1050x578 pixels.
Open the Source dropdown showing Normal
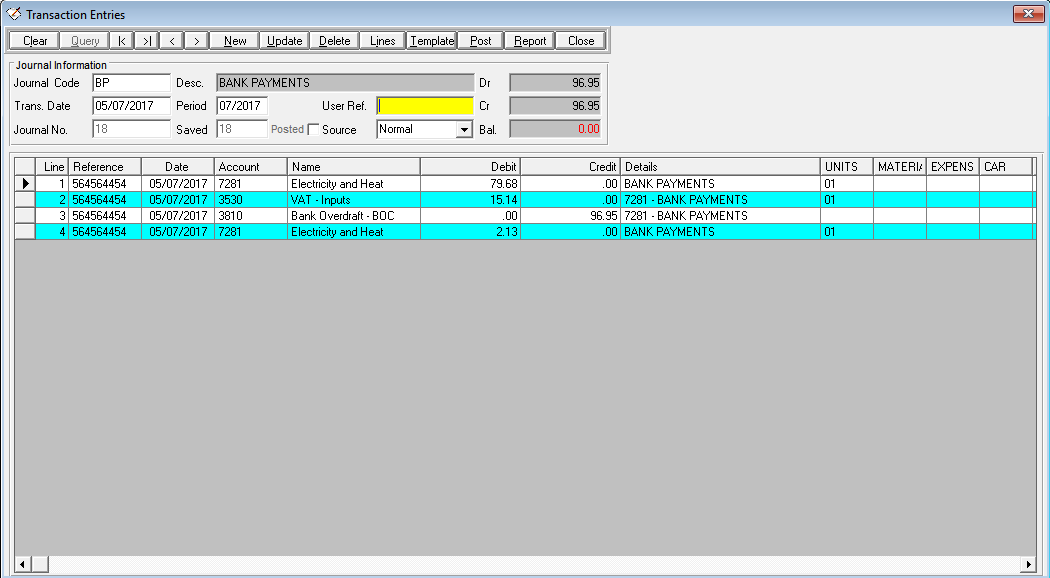tap(464, 129)
